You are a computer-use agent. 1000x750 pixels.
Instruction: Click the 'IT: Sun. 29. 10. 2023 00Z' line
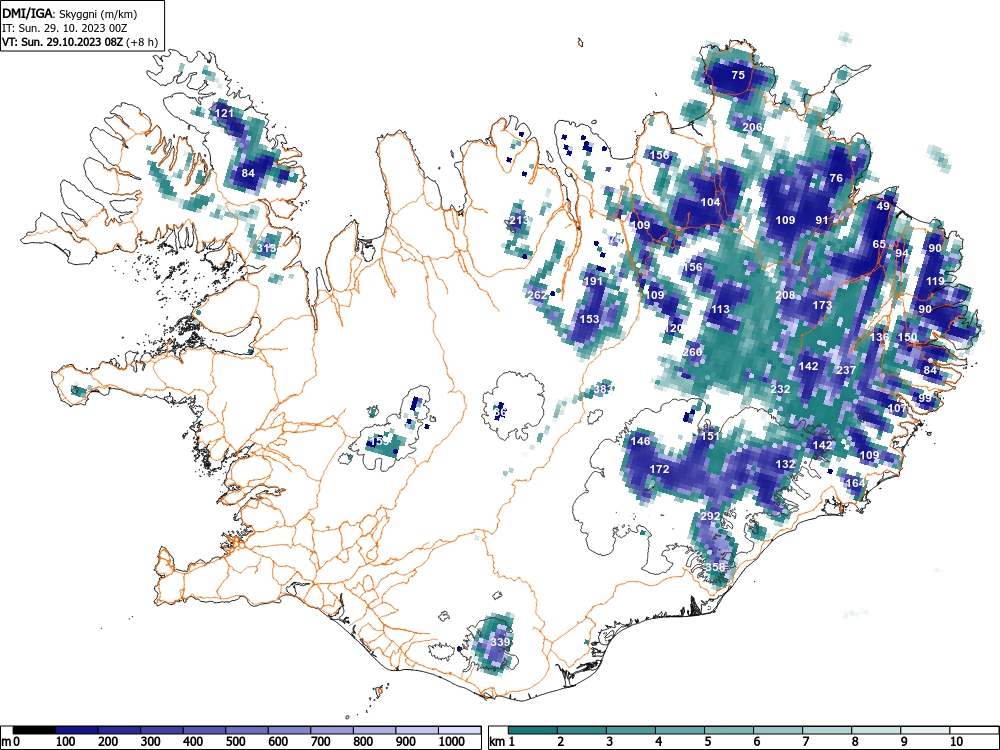tap(65, 28)
